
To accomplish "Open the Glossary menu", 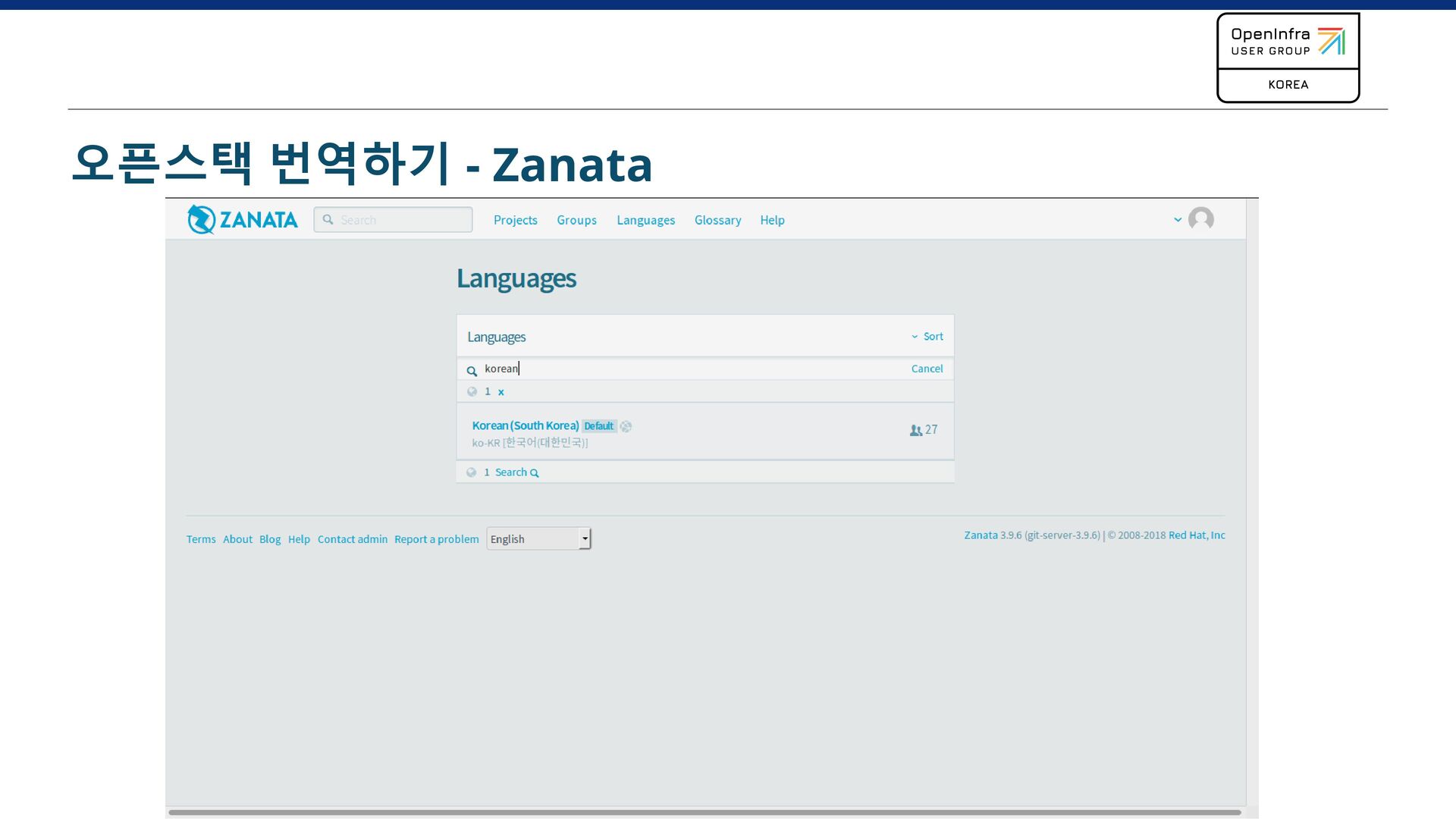I will [717, 220].
